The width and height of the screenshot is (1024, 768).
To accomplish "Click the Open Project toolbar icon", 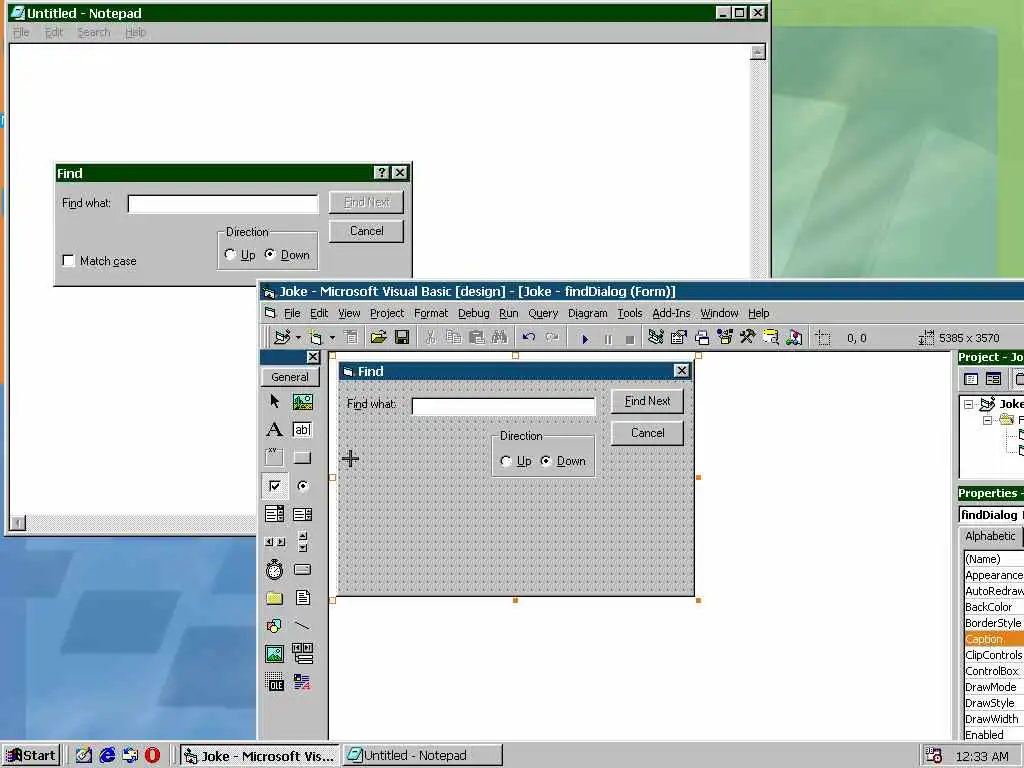I will coord(378,337).
